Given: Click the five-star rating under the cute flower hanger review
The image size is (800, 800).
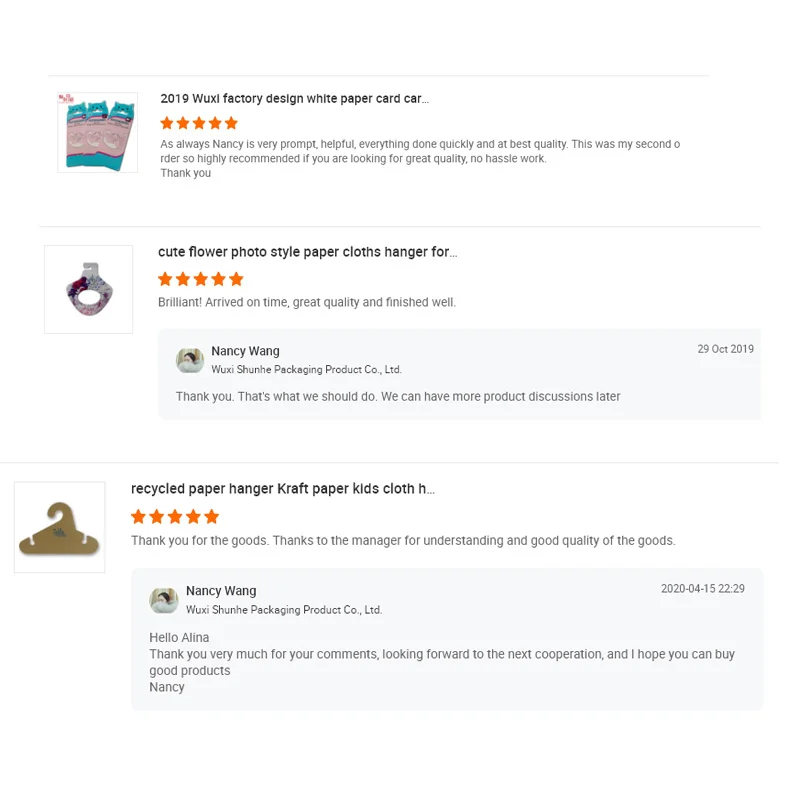Looking at the screenshot, I should [200, 279].
